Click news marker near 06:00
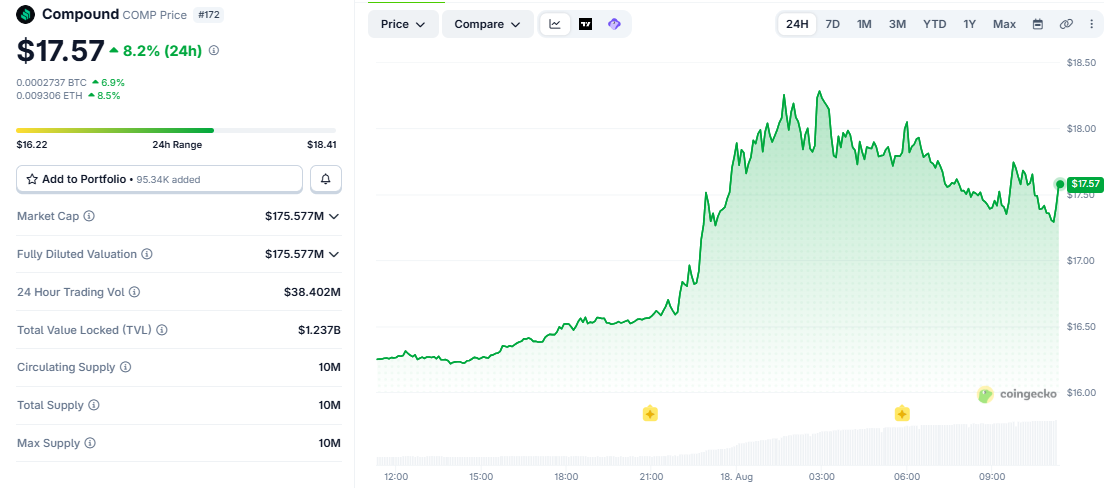This screenshot has width=1113, height=488. click(902, 413)
